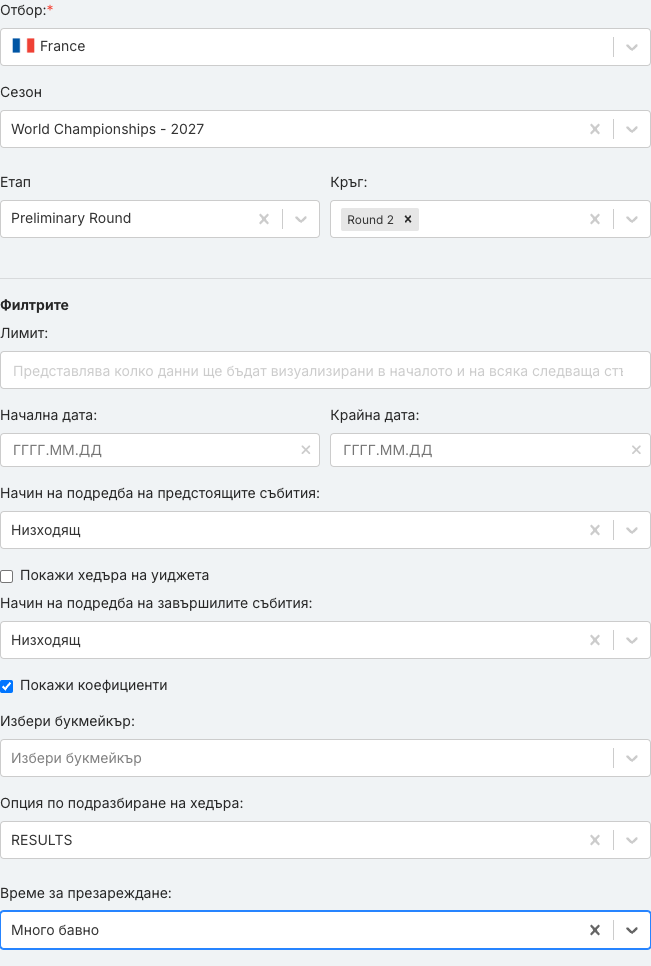Click the Покажи коефициенти label
Image resolution: width=651 pixels, height=966 pixels.
click(94, 685)
